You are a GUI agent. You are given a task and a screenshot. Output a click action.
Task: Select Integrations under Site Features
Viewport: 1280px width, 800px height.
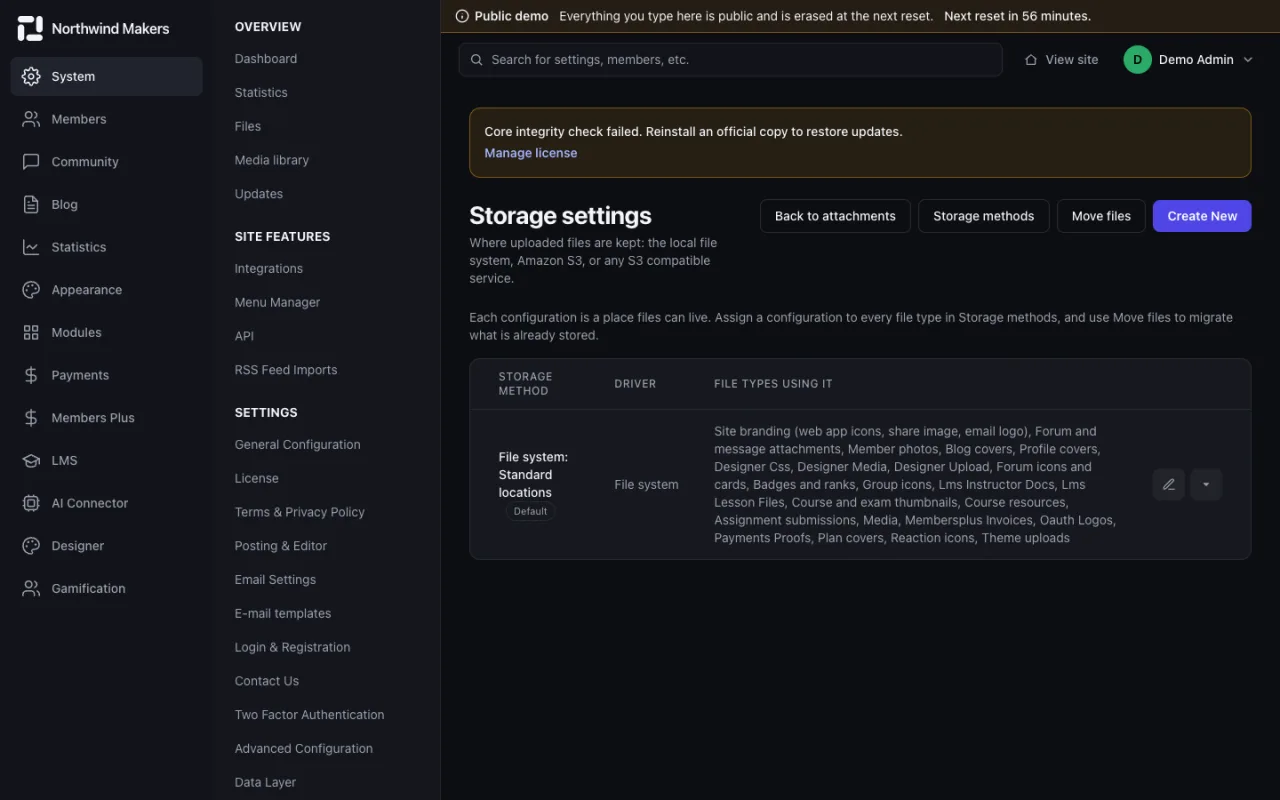click(269, 268)
